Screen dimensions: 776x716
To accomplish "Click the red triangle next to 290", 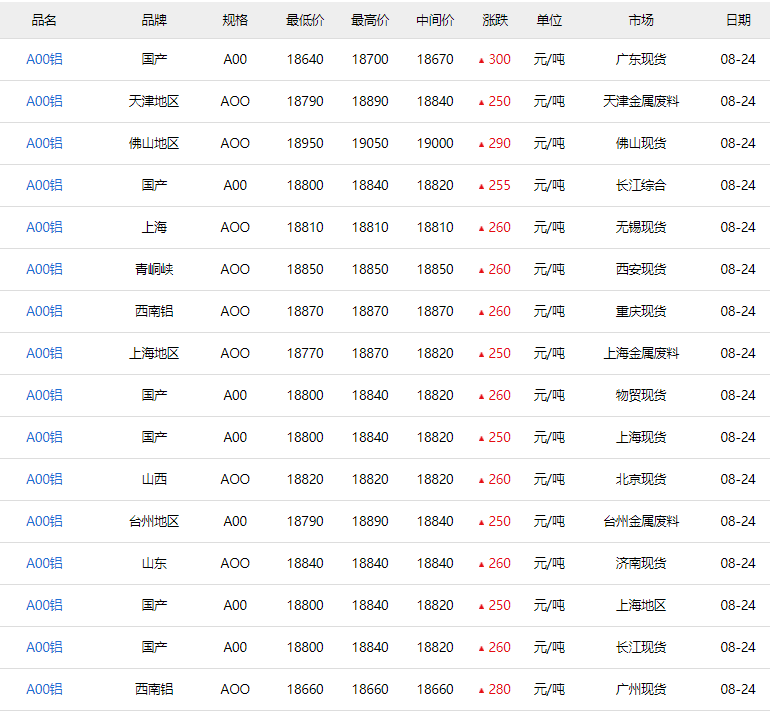I will (x=481, y=144).
